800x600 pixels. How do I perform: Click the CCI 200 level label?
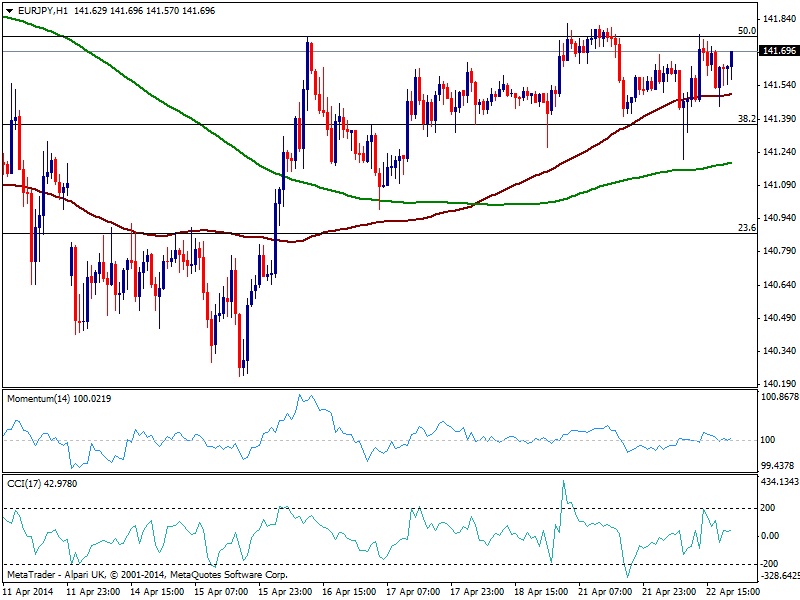[x=768, y=508]
